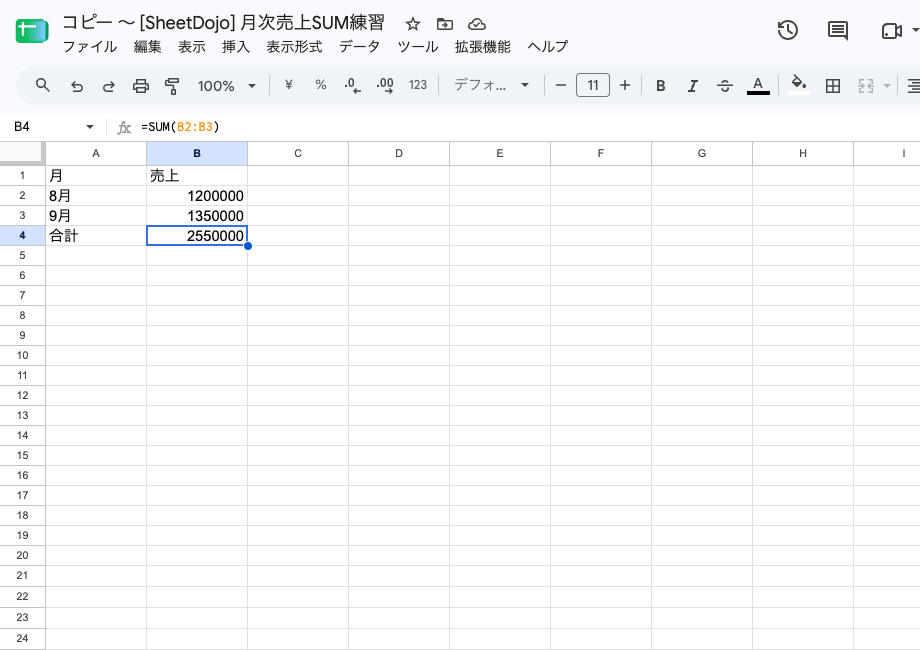This screenshot has width=920, height=650.
Task: Select column A header
Action: 96,153
